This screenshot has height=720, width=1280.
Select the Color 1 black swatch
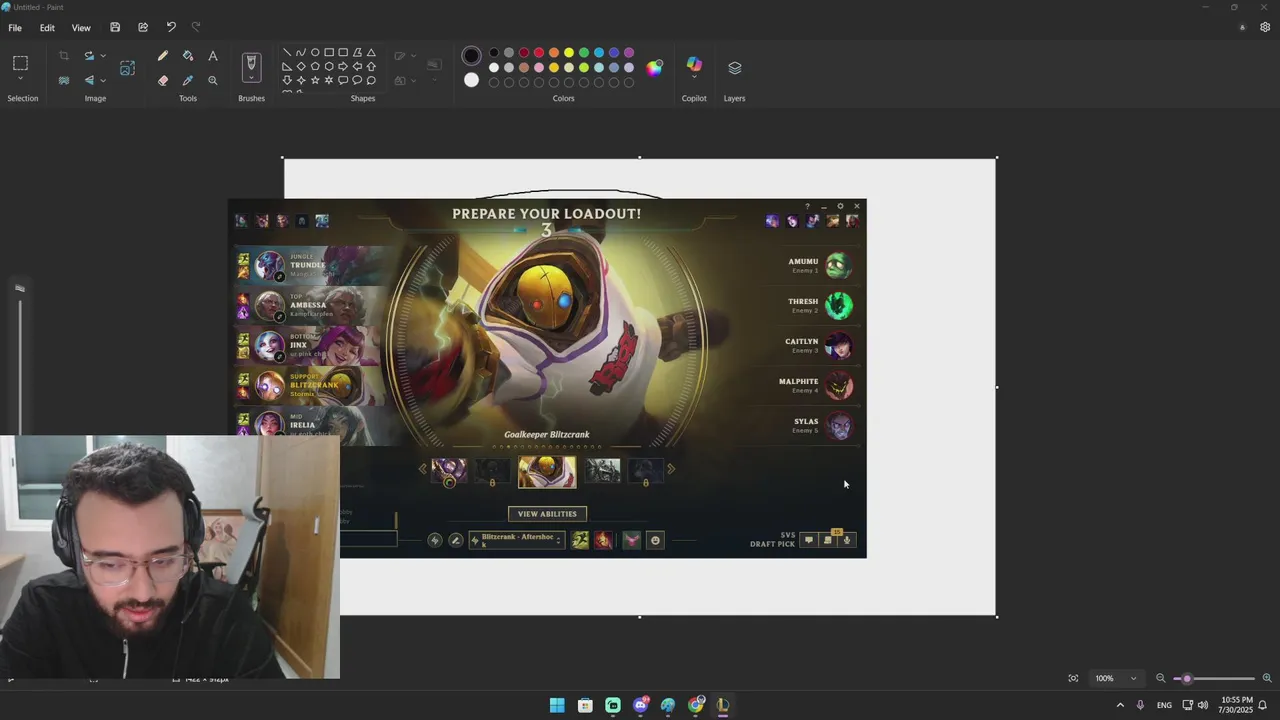click(471, 56)
